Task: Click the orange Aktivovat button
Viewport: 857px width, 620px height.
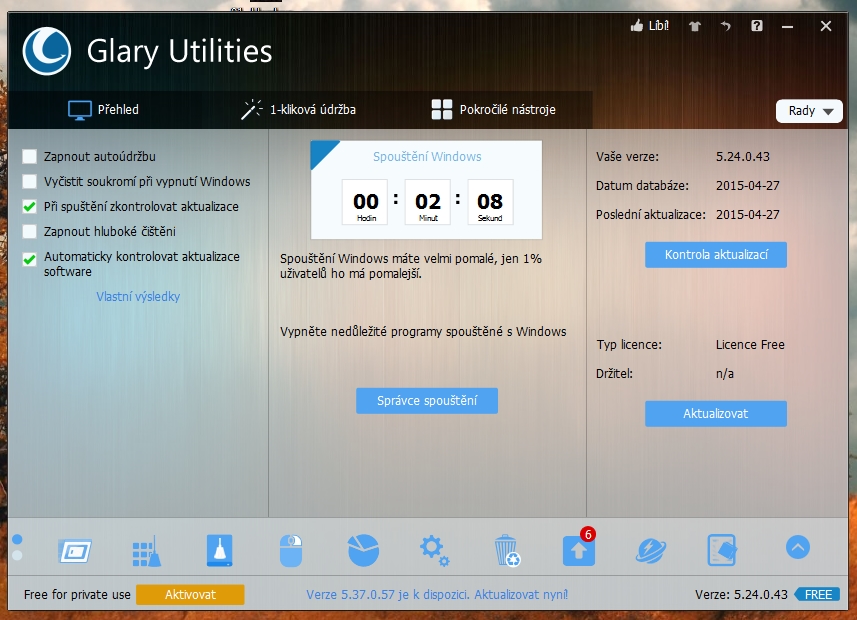Action: (190, 595)
